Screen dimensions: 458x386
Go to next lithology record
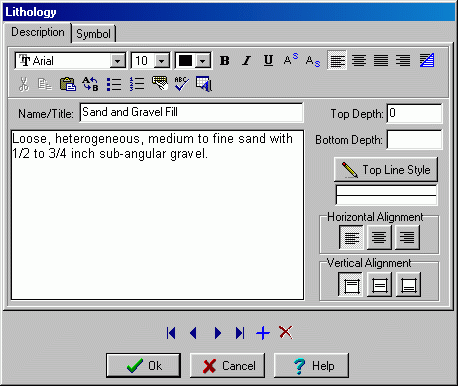point(218,333)
